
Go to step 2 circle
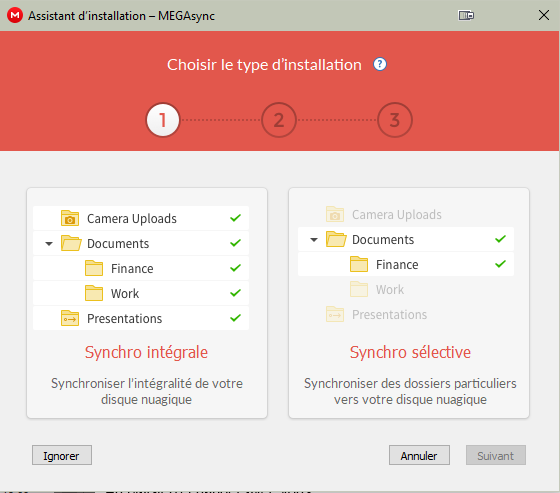point(279,120)
